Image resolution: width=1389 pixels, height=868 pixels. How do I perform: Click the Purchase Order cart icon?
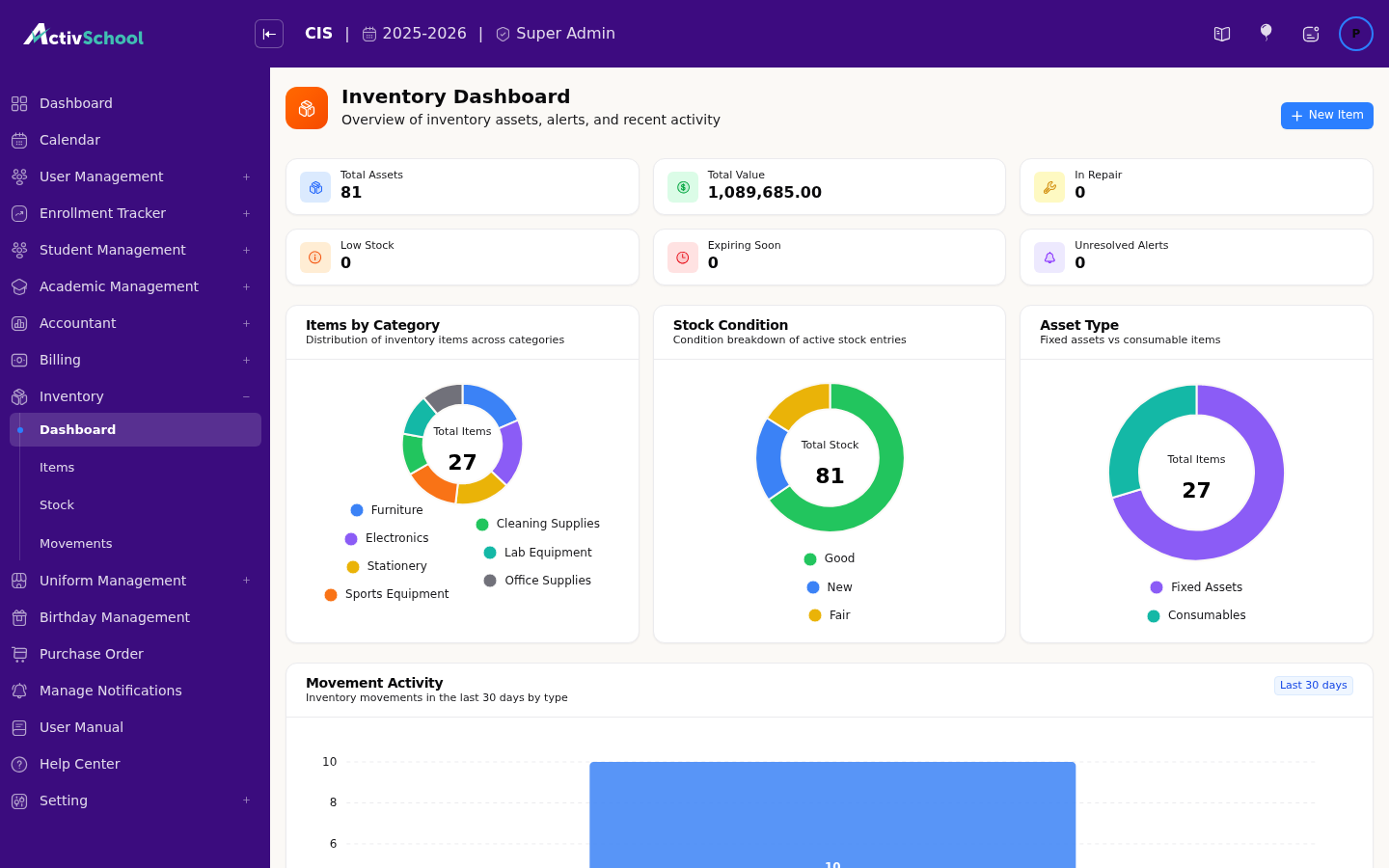coord(19,654)
